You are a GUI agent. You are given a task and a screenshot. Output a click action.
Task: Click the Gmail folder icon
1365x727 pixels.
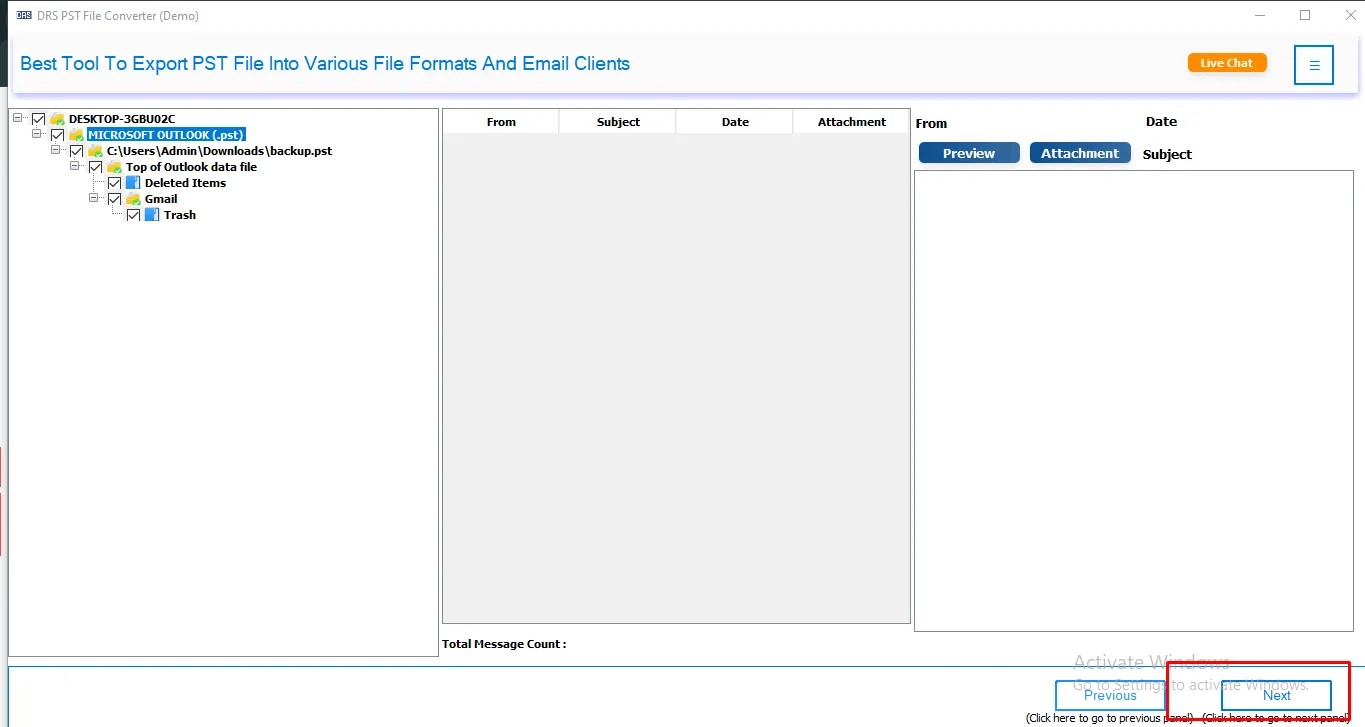tap(133, 199)
